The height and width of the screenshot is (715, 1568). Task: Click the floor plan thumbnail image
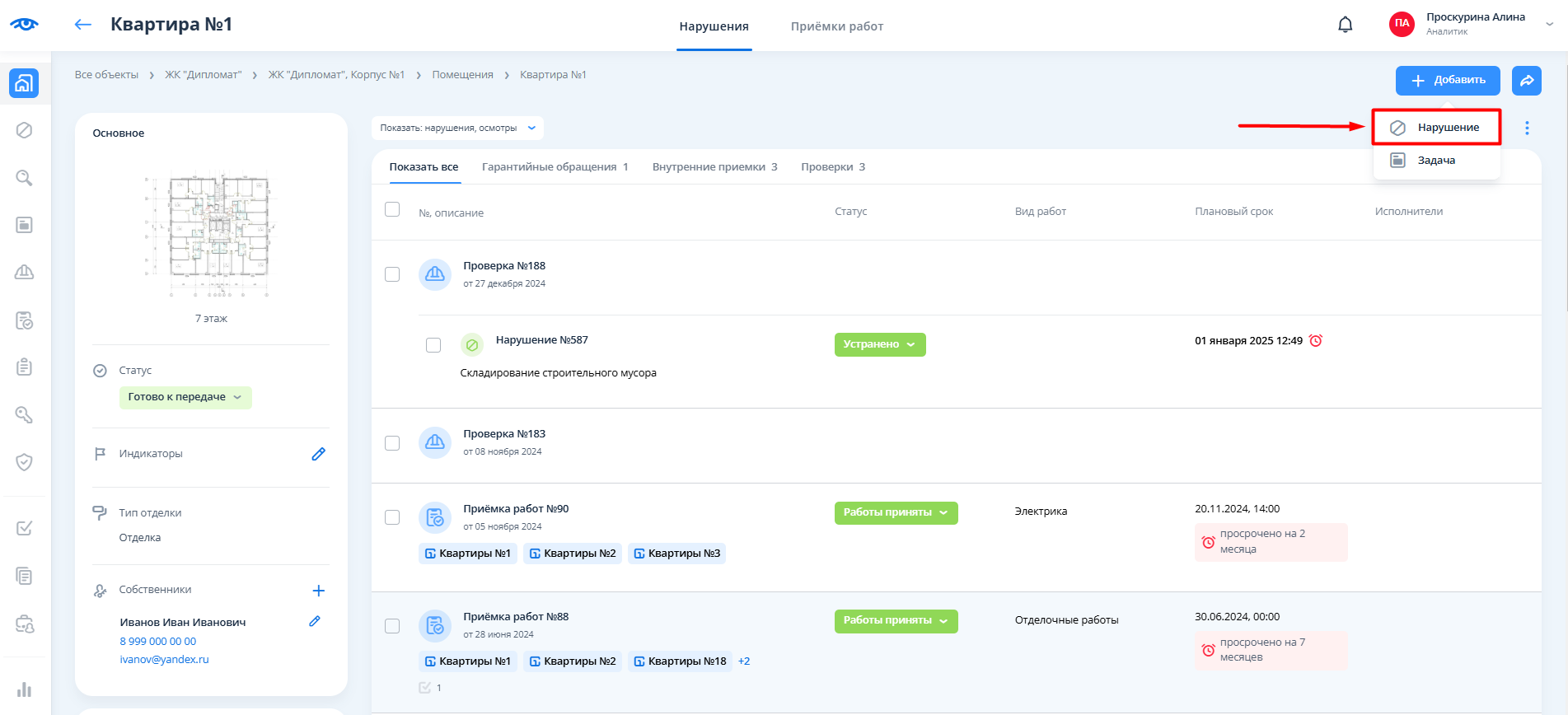[x=211, y=235]
